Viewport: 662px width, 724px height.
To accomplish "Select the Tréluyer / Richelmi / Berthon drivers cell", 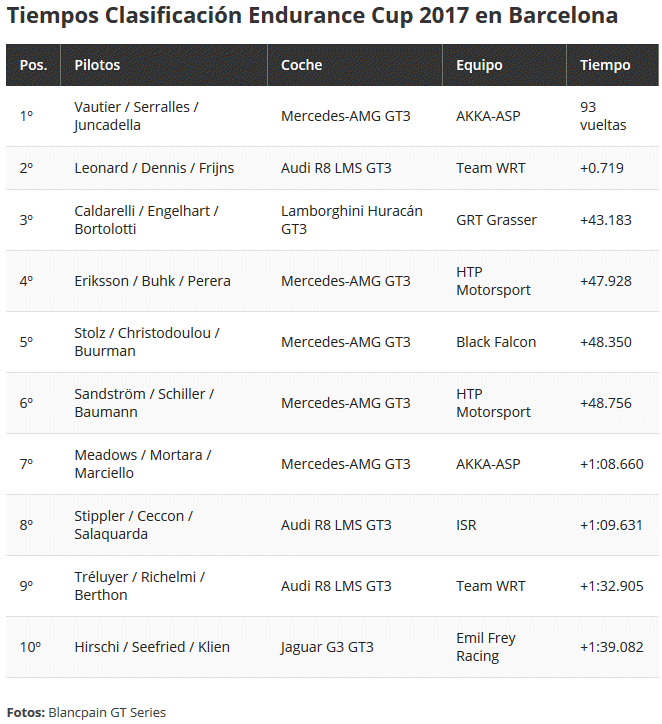I will click(x=139, y=586).
